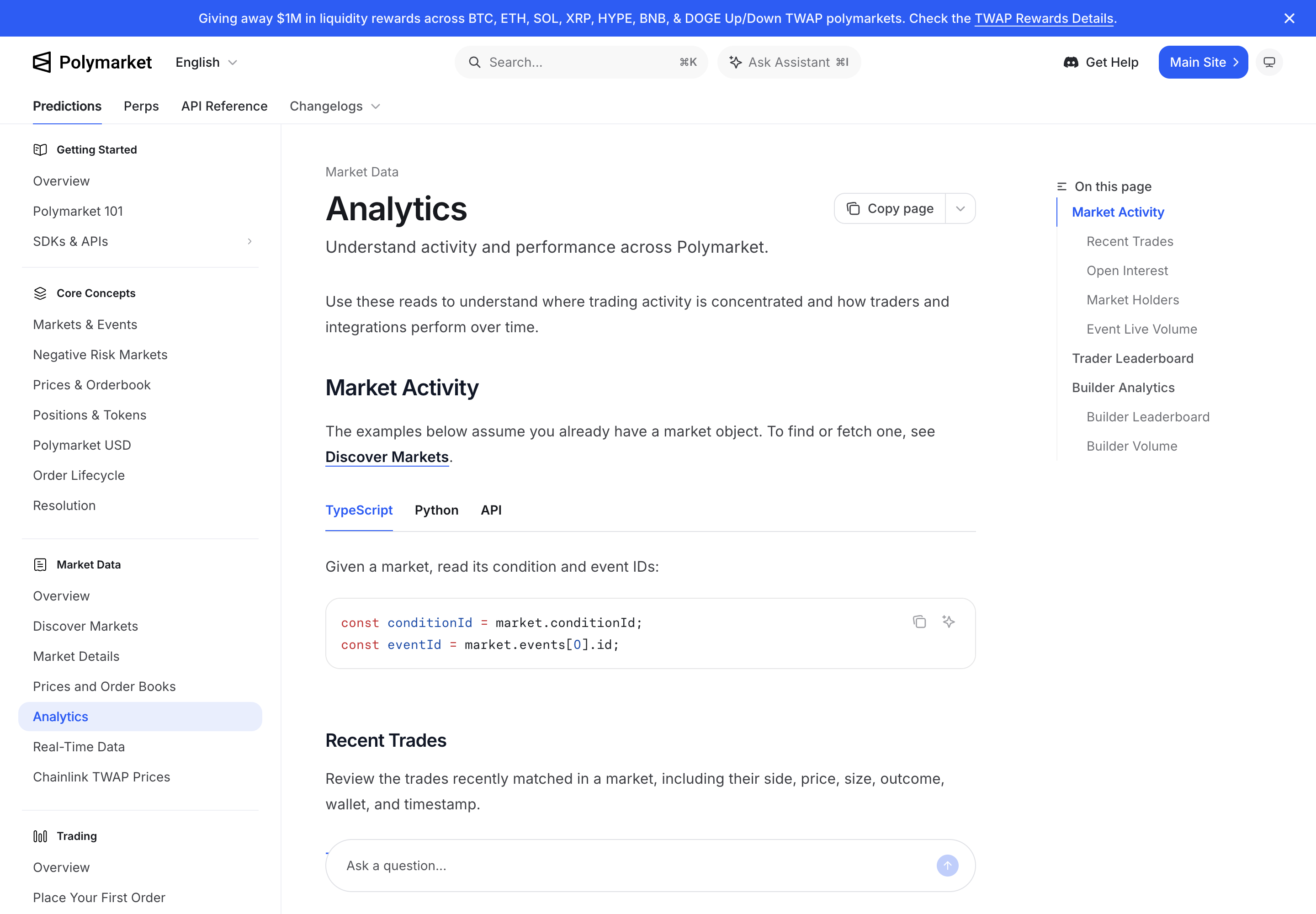This screenshot has width=1316, height=914.
Task: Switch to the API code tab
Action: point(491,510)
